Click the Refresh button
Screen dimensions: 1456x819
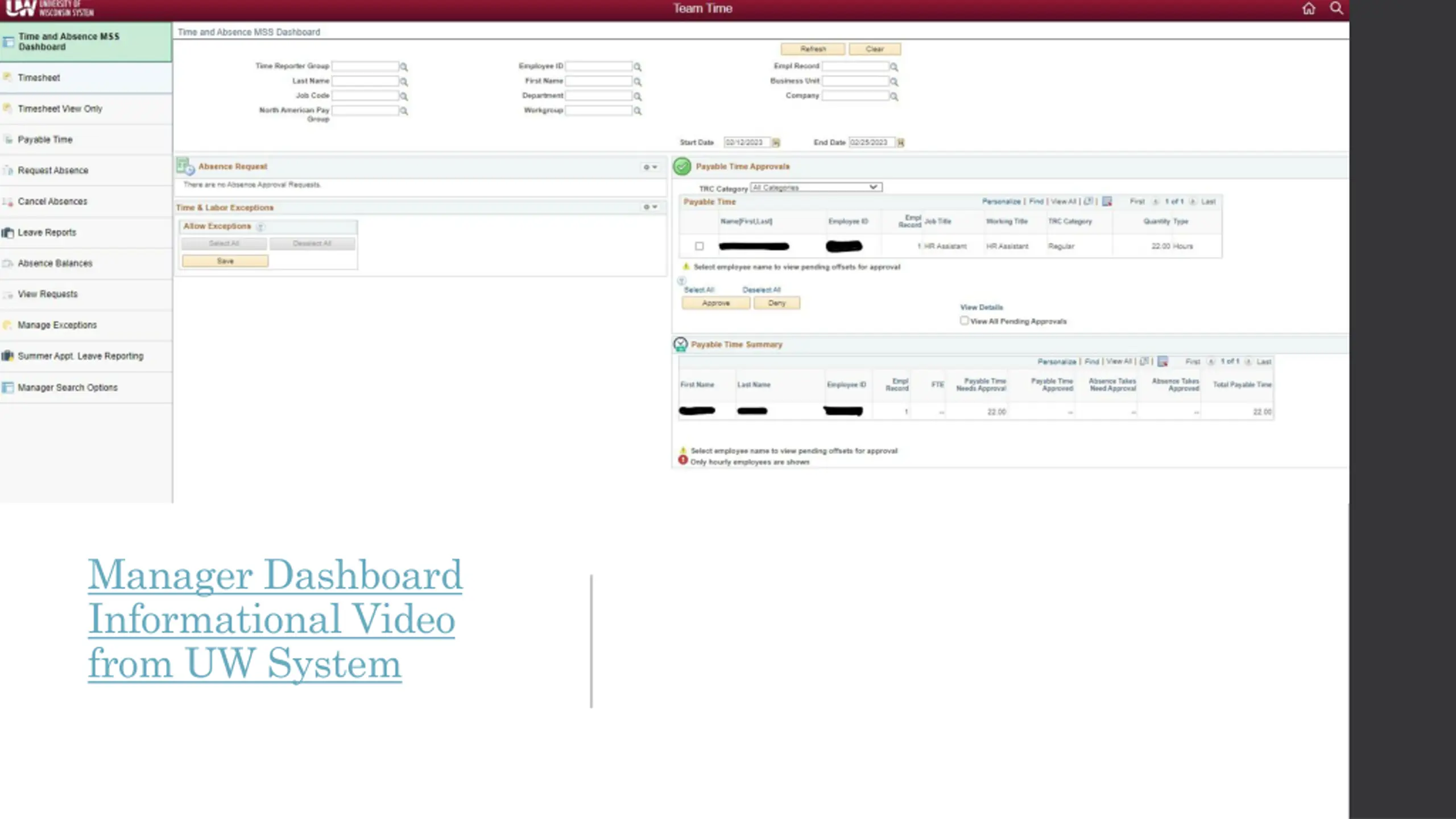point(813,49)
